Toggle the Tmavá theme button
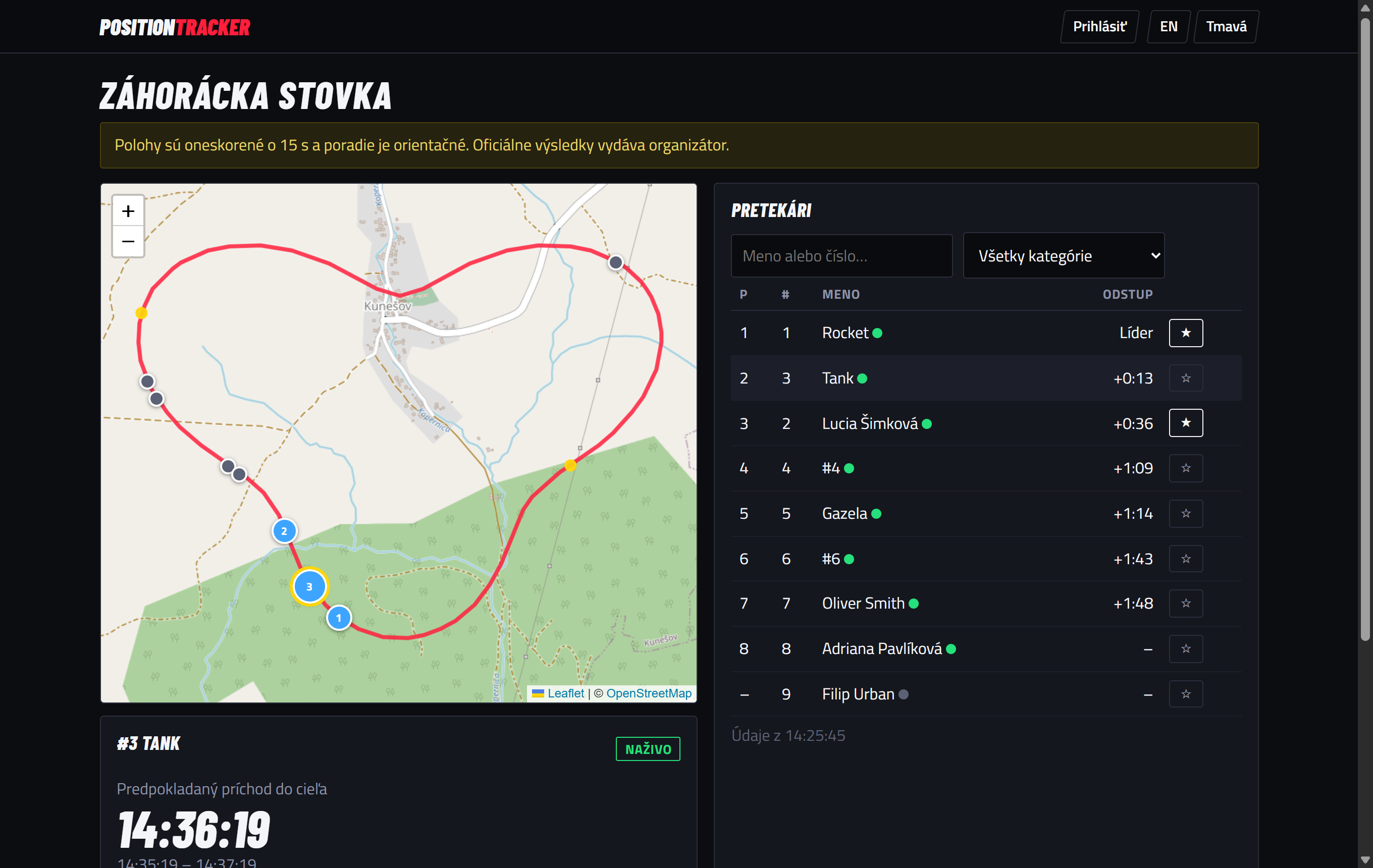 [1226, 27]
